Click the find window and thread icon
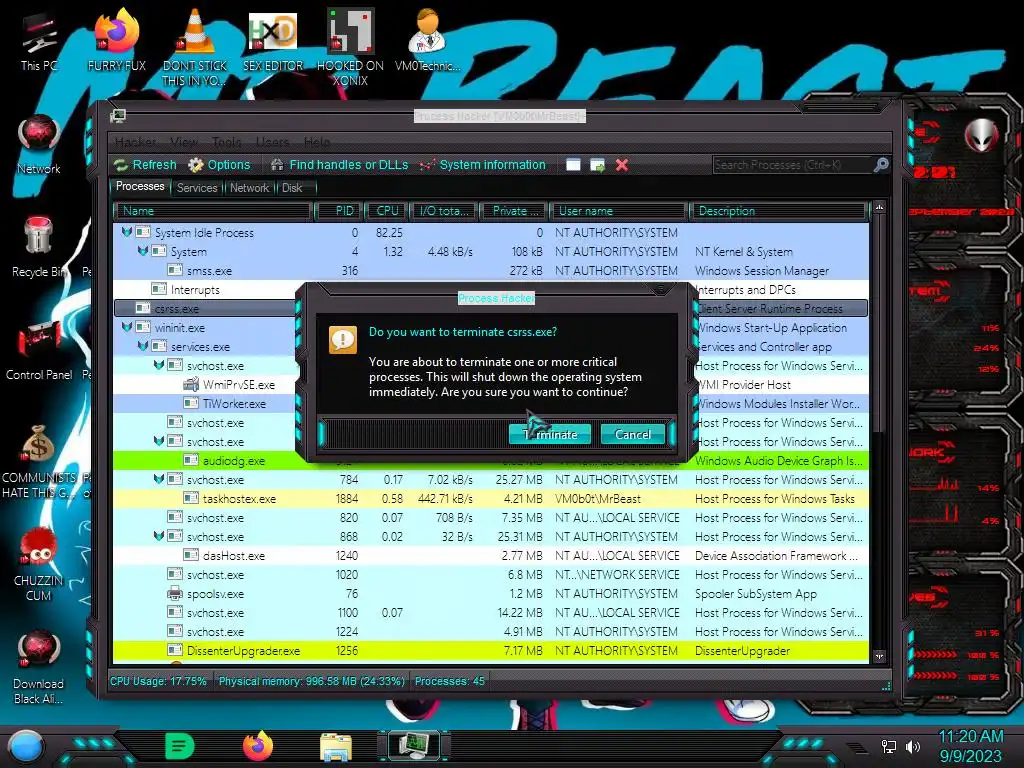The image size is (1024, 768). [x=597, y=165]
